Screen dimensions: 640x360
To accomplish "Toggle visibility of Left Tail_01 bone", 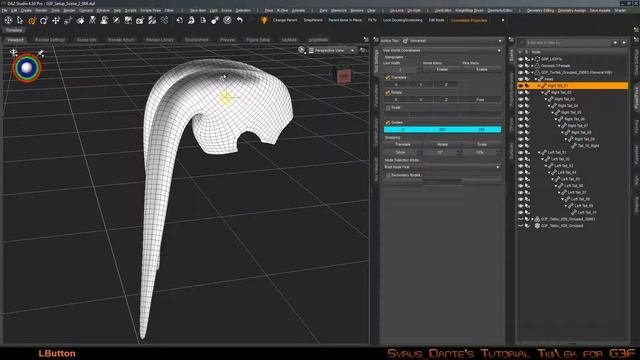I will [520, 153].
